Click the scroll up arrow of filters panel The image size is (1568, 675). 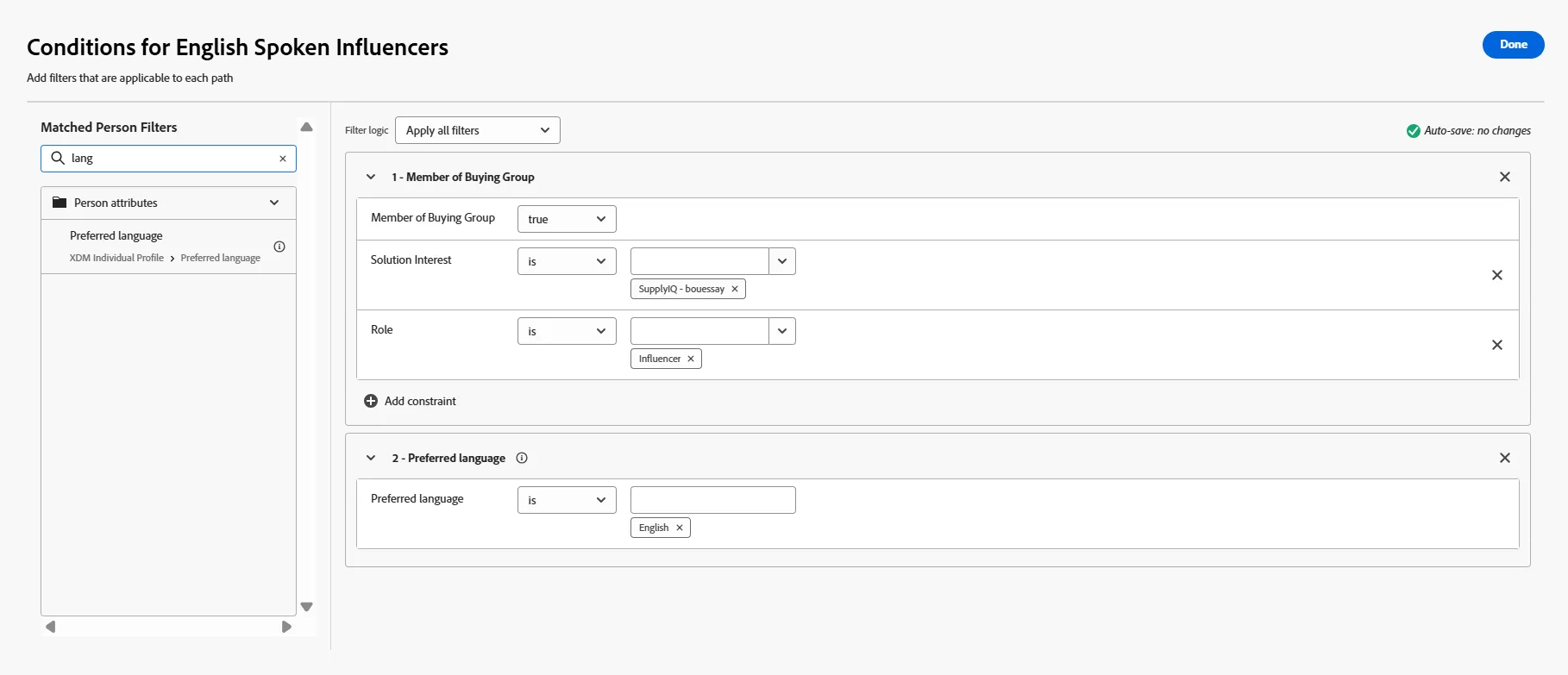click(306, 127)
